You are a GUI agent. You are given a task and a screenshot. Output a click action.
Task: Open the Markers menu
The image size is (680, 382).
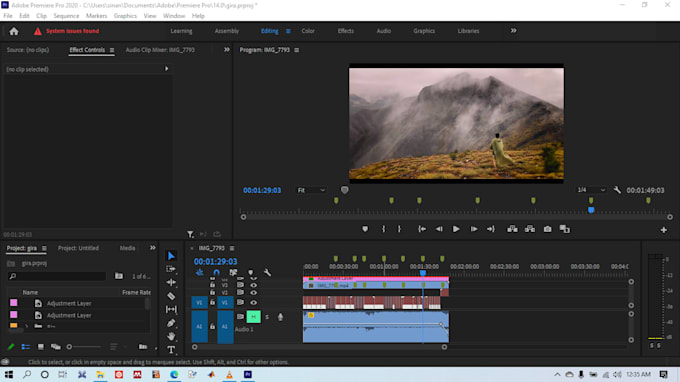tap(96, 16)
